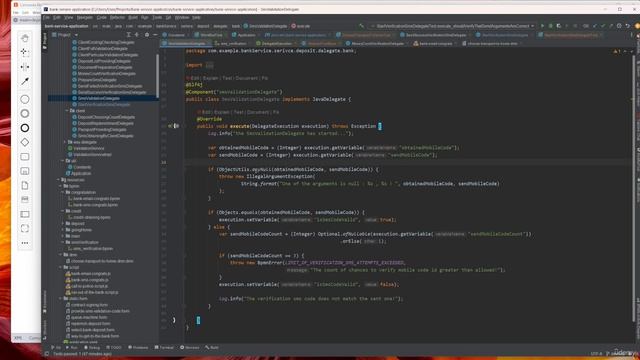Screen dimensions: 640x360
Task: Select PrepareSmsDelegate in Project tree
Action: click(x=97, y=80)
